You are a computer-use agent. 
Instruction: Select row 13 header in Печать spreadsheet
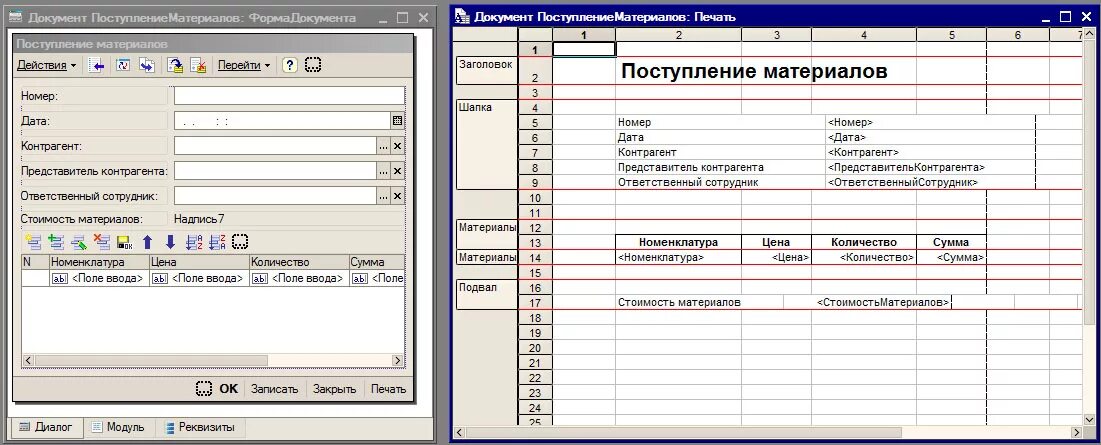pyautogui.click(x=536, y=243)
